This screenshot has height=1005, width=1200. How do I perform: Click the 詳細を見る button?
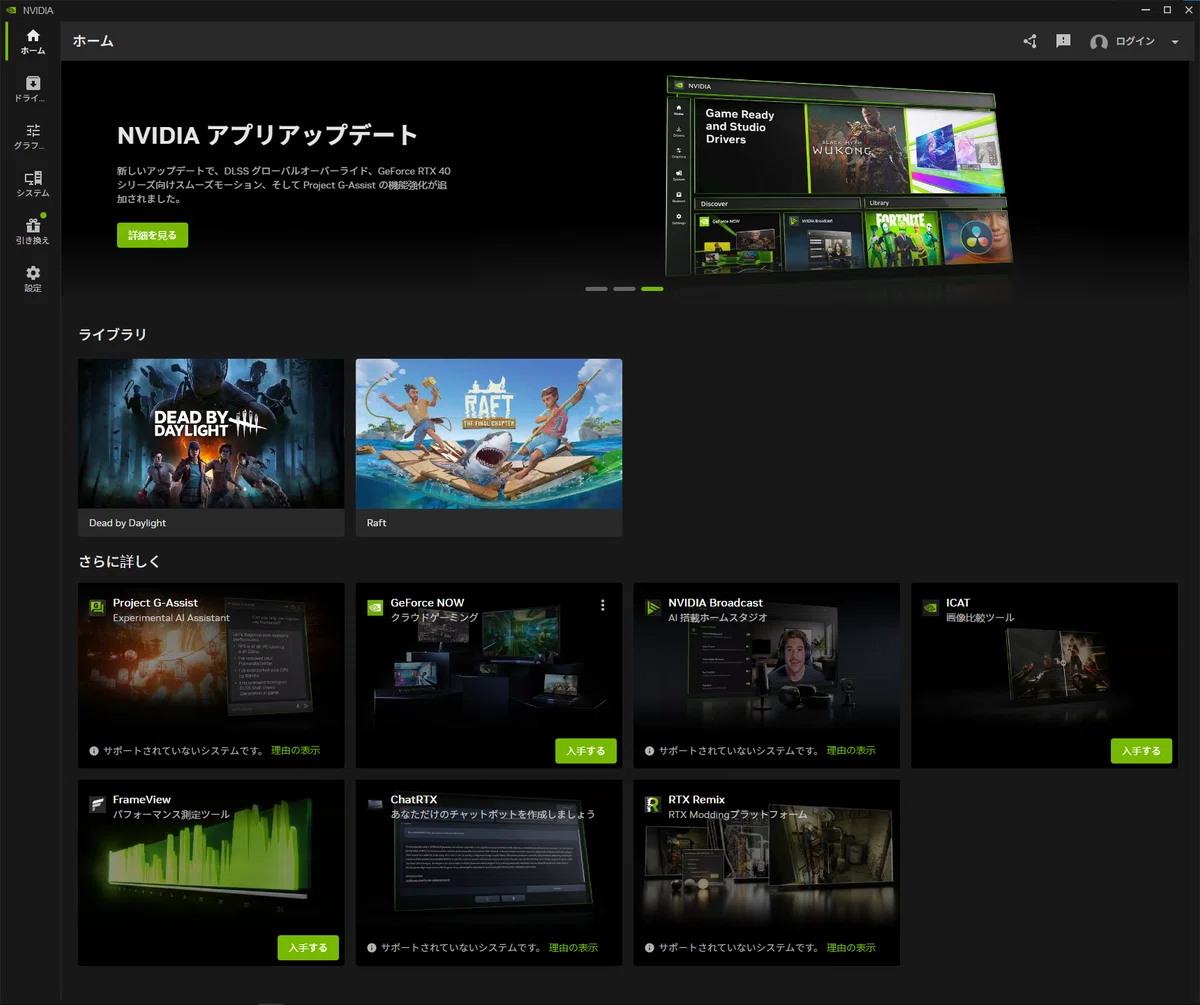[x=152, y=235]
